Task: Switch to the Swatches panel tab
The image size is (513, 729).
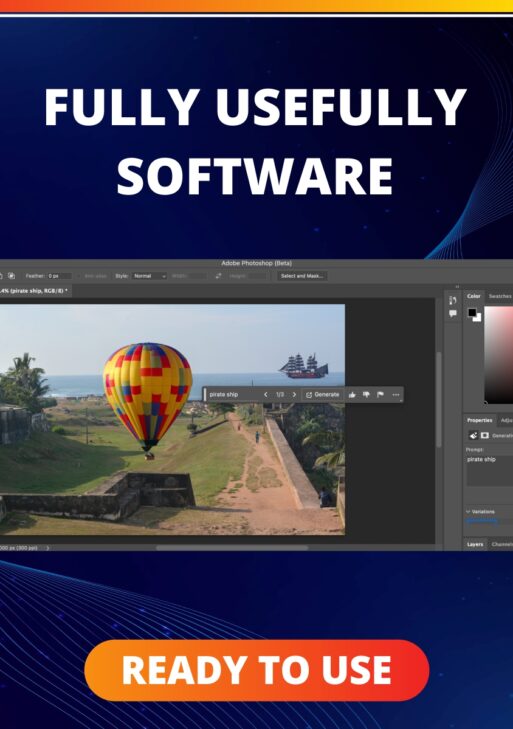Action: (500, 296)
